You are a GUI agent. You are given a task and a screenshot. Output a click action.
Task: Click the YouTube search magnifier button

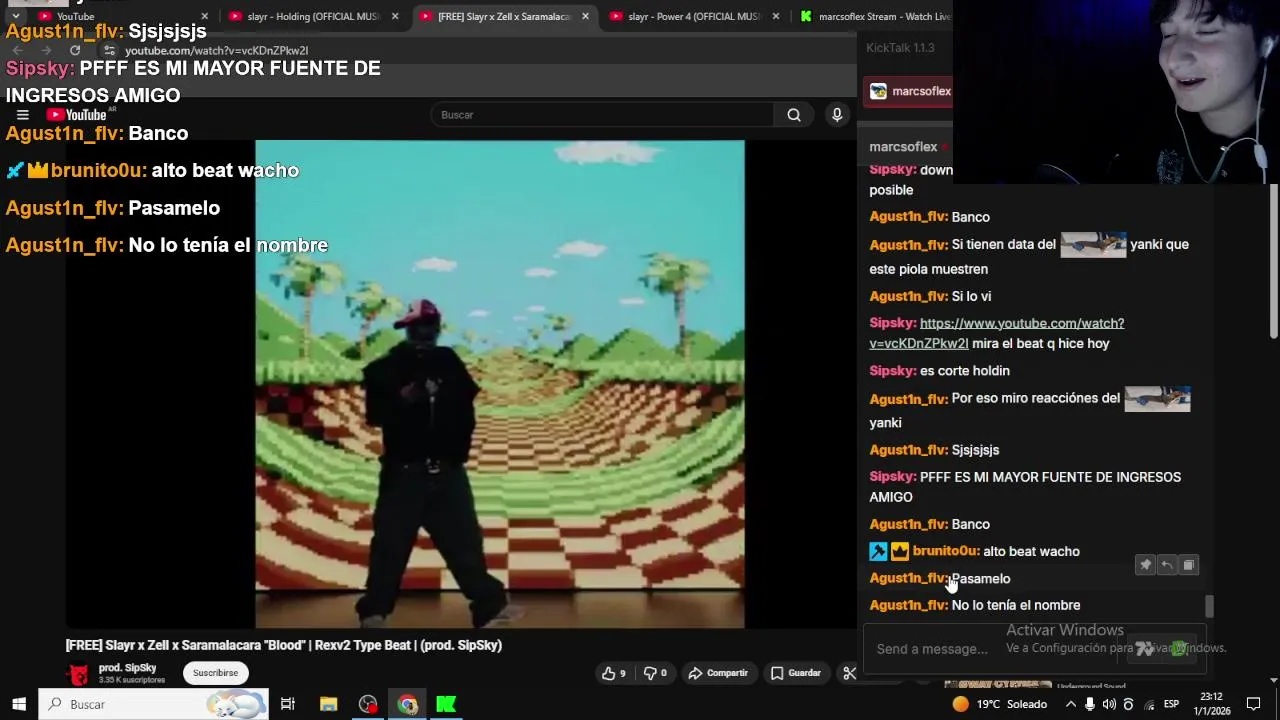[x=794, y=115]
